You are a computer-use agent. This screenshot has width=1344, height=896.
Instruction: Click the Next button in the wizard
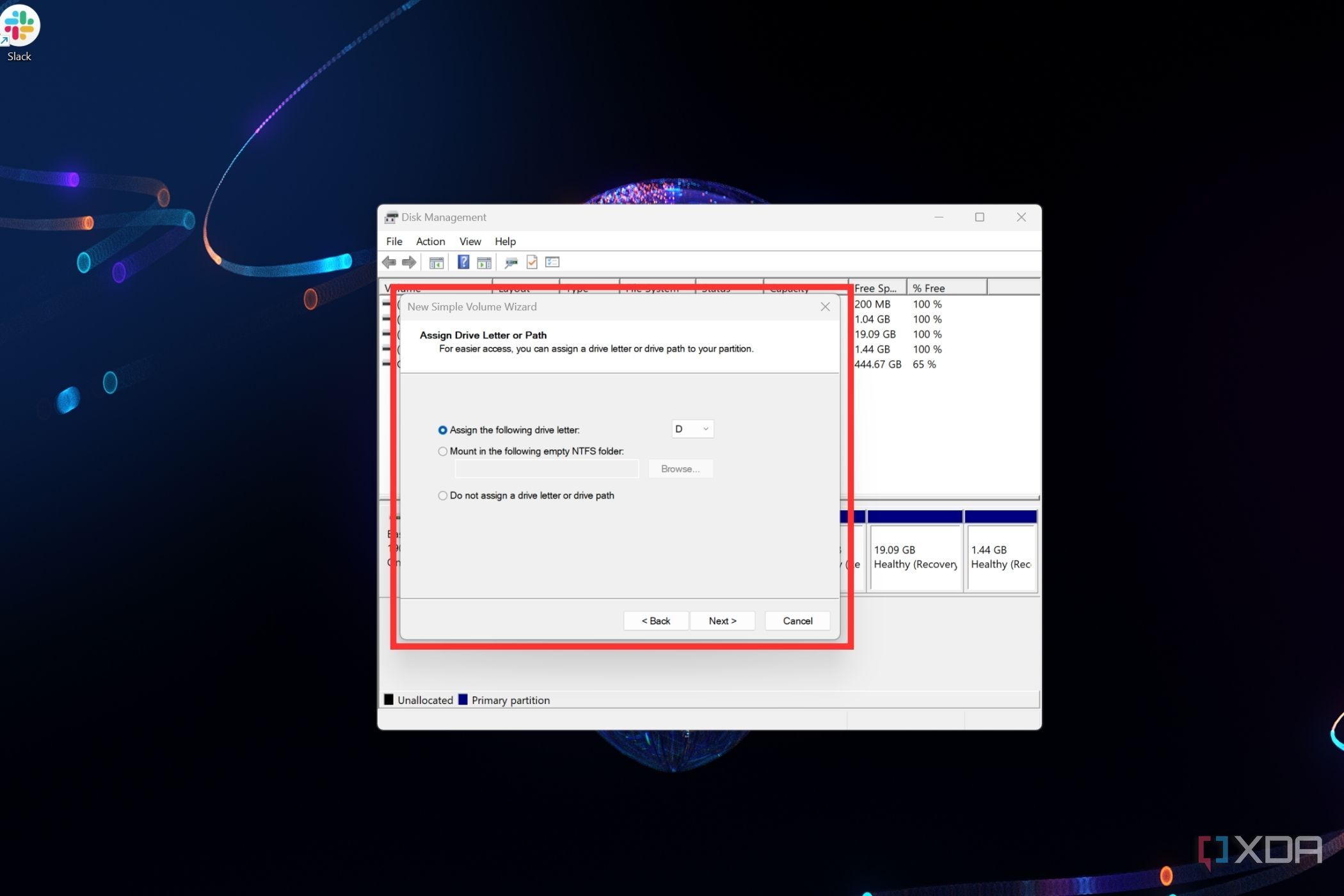coord(722,621)
